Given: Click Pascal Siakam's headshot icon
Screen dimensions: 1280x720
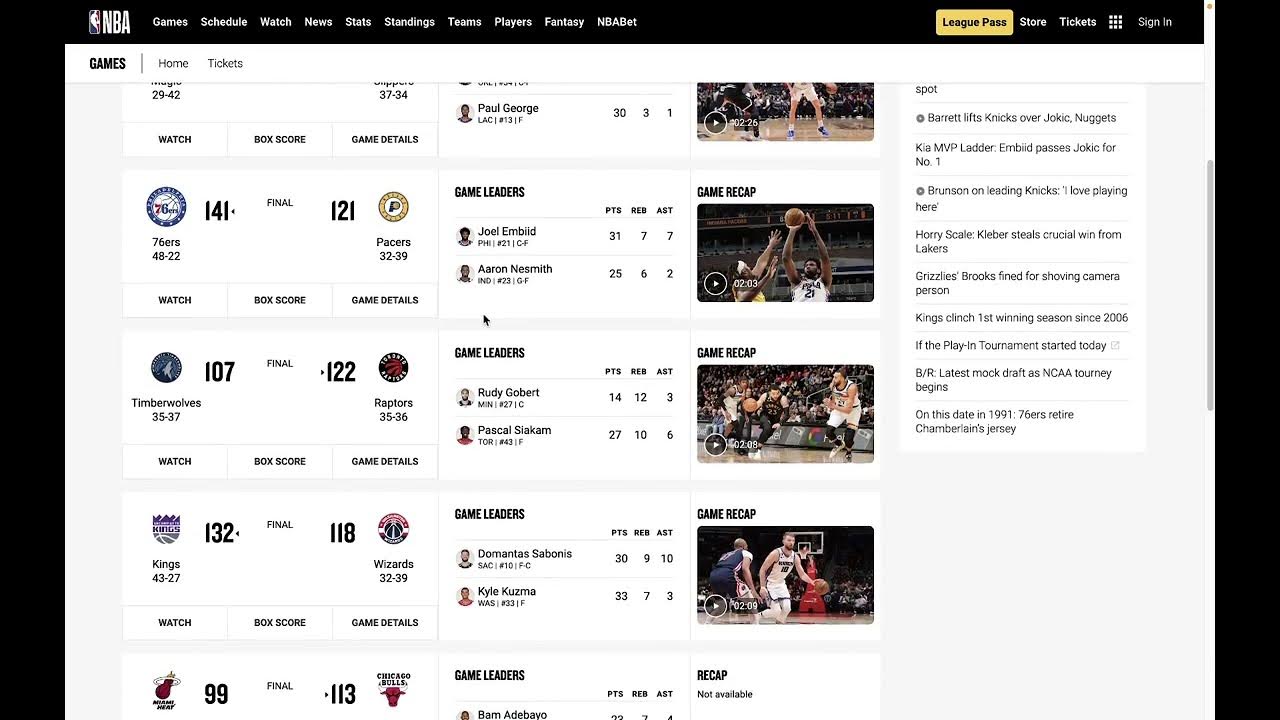Looking at the screenshot, I should coord(464,435).
